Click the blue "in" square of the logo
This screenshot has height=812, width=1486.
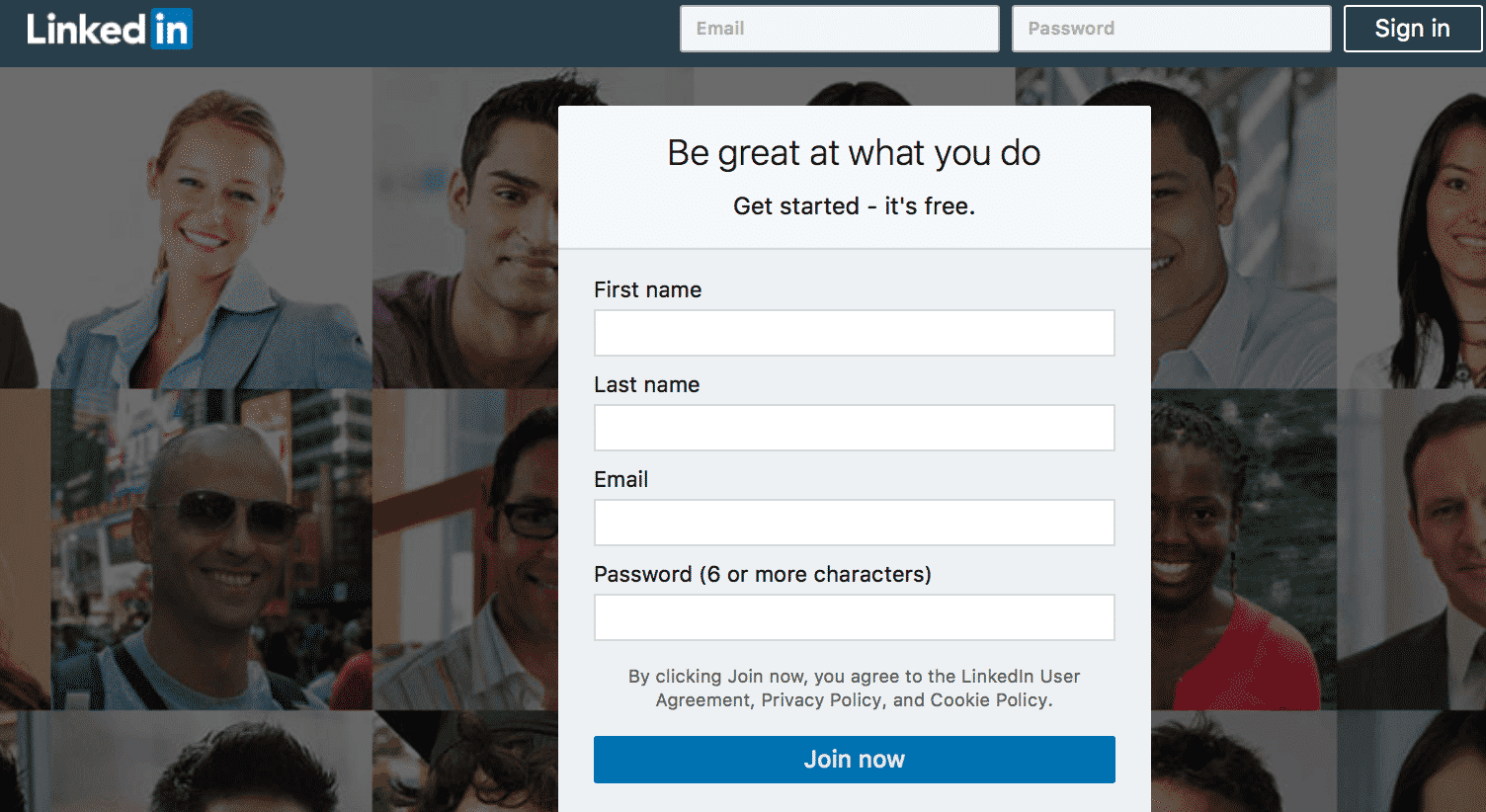tap(172, 29)
